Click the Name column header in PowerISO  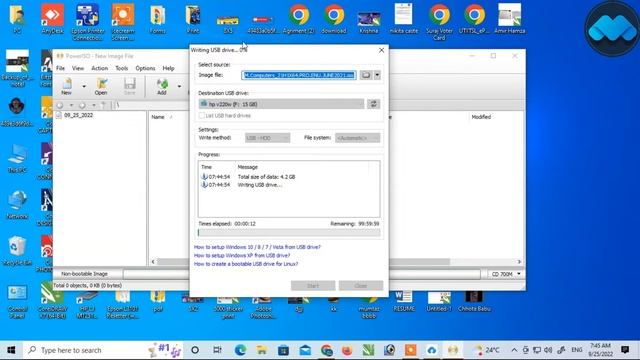pyautogui.click(x=158, y=117)
